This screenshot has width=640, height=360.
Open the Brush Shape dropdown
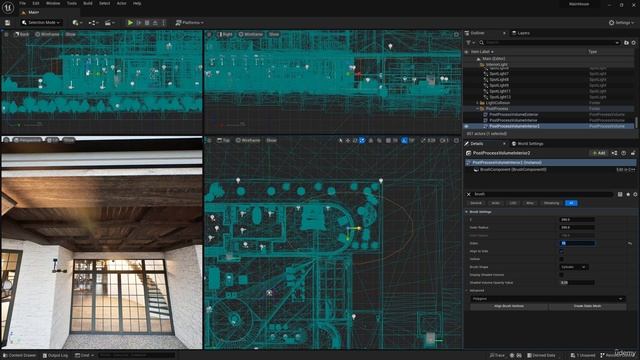pyautogui.click(x=573, y=267)
